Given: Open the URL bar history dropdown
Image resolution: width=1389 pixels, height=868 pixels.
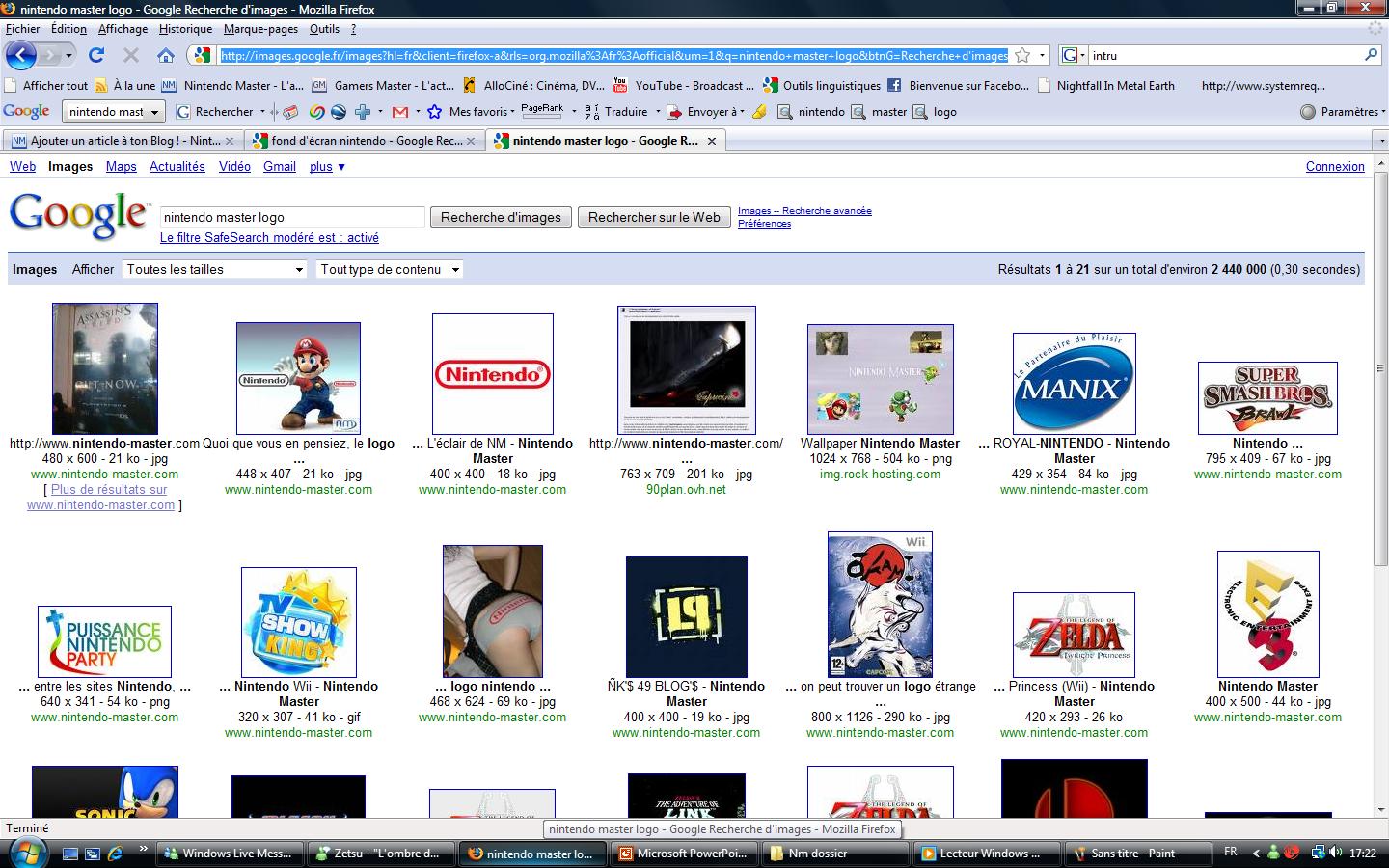Looking at the screenshot, I should pyautogui.click(x=1043, y=55).
